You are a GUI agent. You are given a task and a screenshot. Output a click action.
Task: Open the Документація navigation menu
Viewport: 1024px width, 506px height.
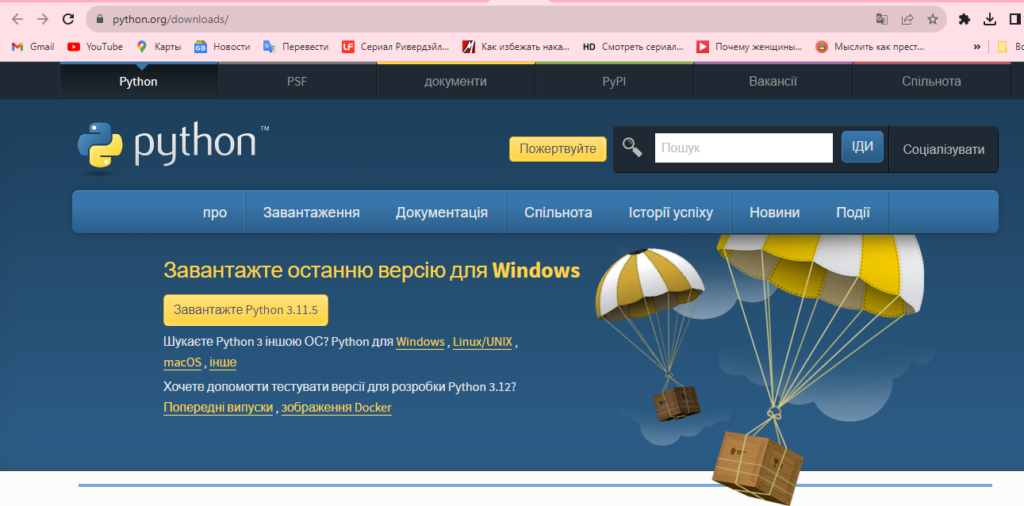(x=441, y=212)
